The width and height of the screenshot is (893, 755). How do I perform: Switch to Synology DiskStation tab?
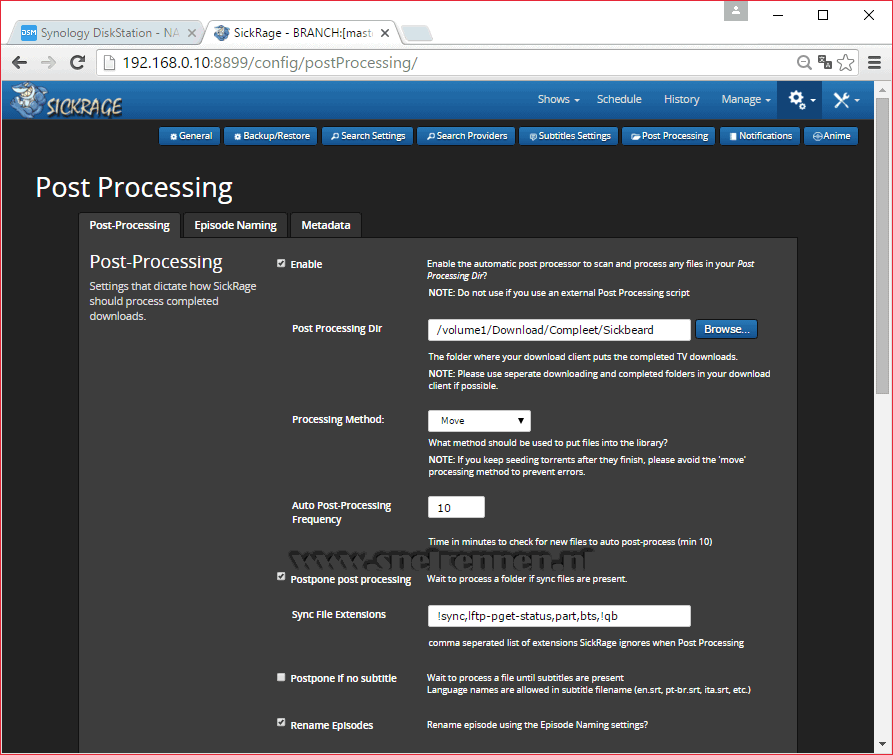[105, 33]
